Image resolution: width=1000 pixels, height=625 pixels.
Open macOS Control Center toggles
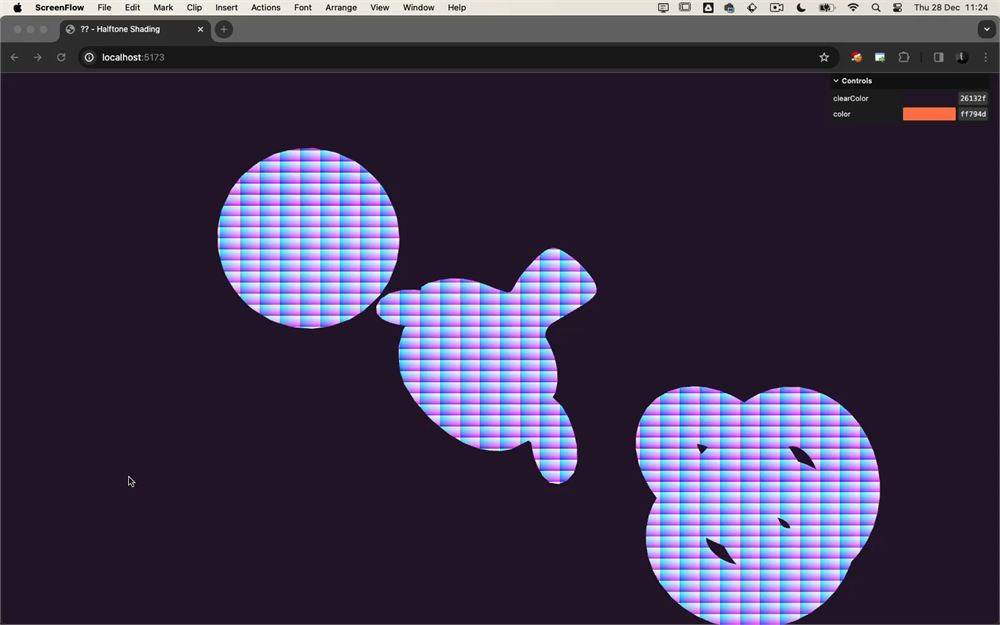pyautogui.click(x=897, y=8)
